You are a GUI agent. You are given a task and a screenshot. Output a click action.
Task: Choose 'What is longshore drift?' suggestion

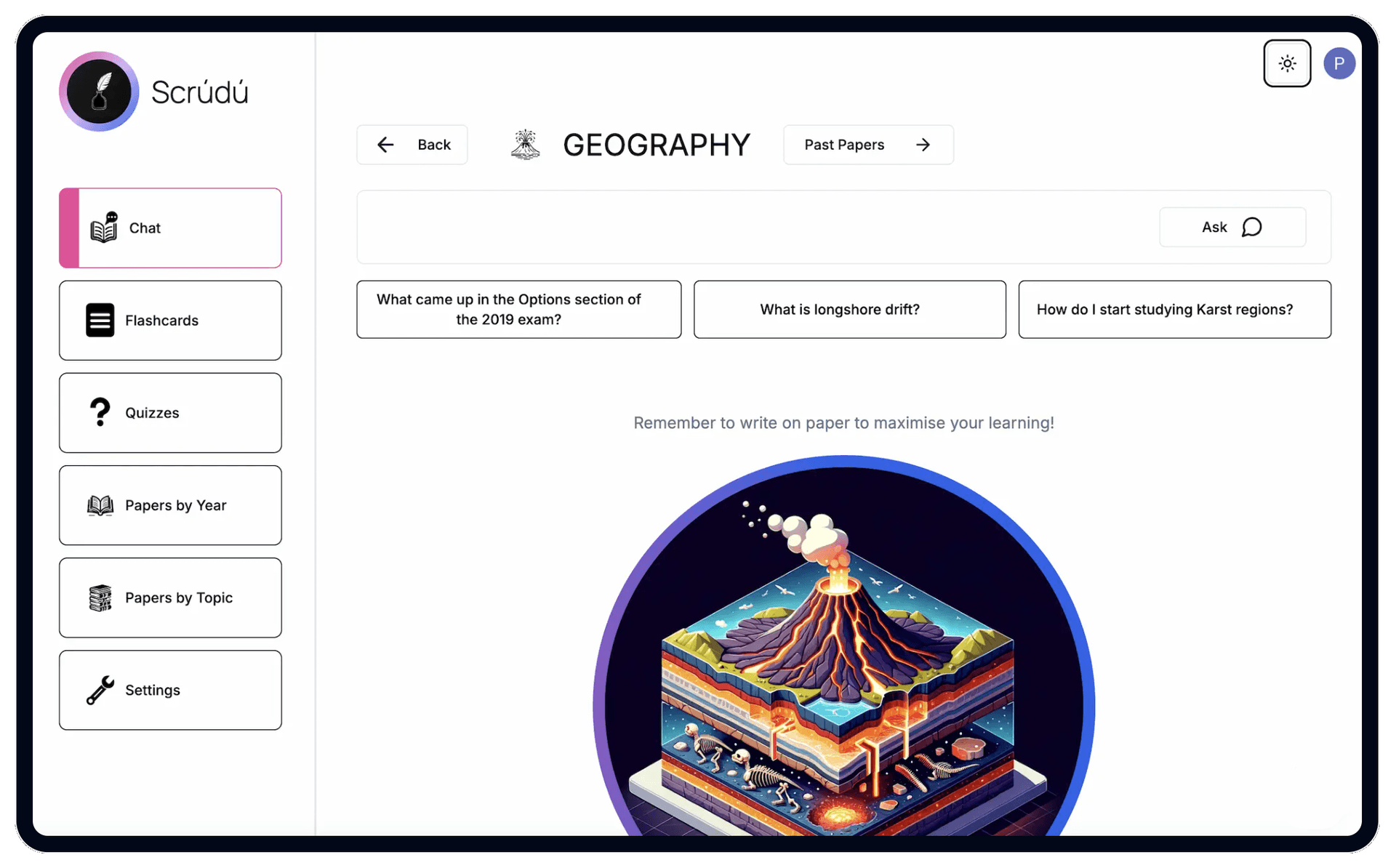pyautogui.click(x=850, y=310)
